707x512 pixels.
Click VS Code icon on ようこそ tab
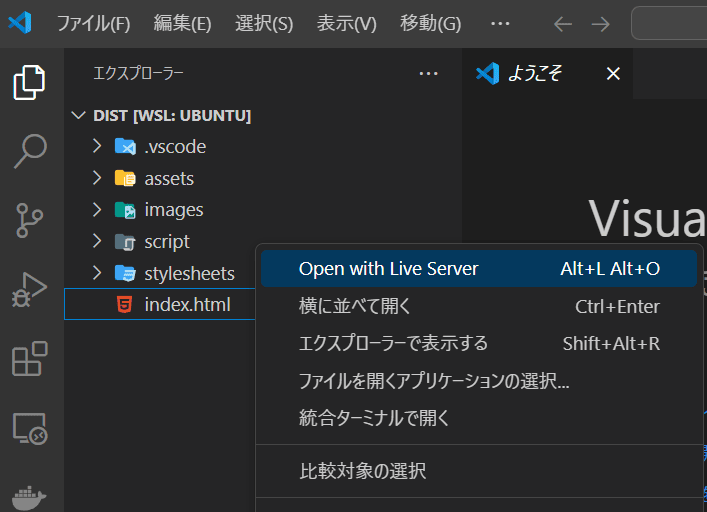click(487, 73)
